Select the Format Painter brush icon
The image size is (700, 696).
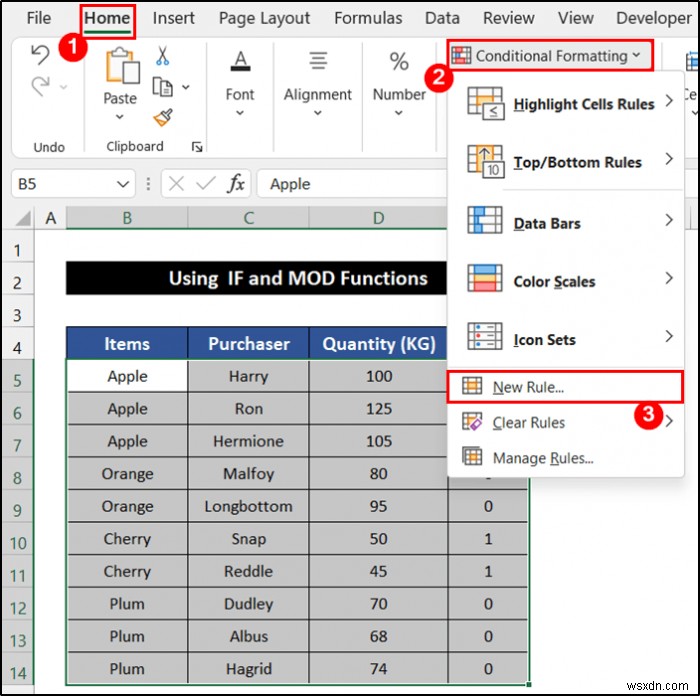click(162, 118)
